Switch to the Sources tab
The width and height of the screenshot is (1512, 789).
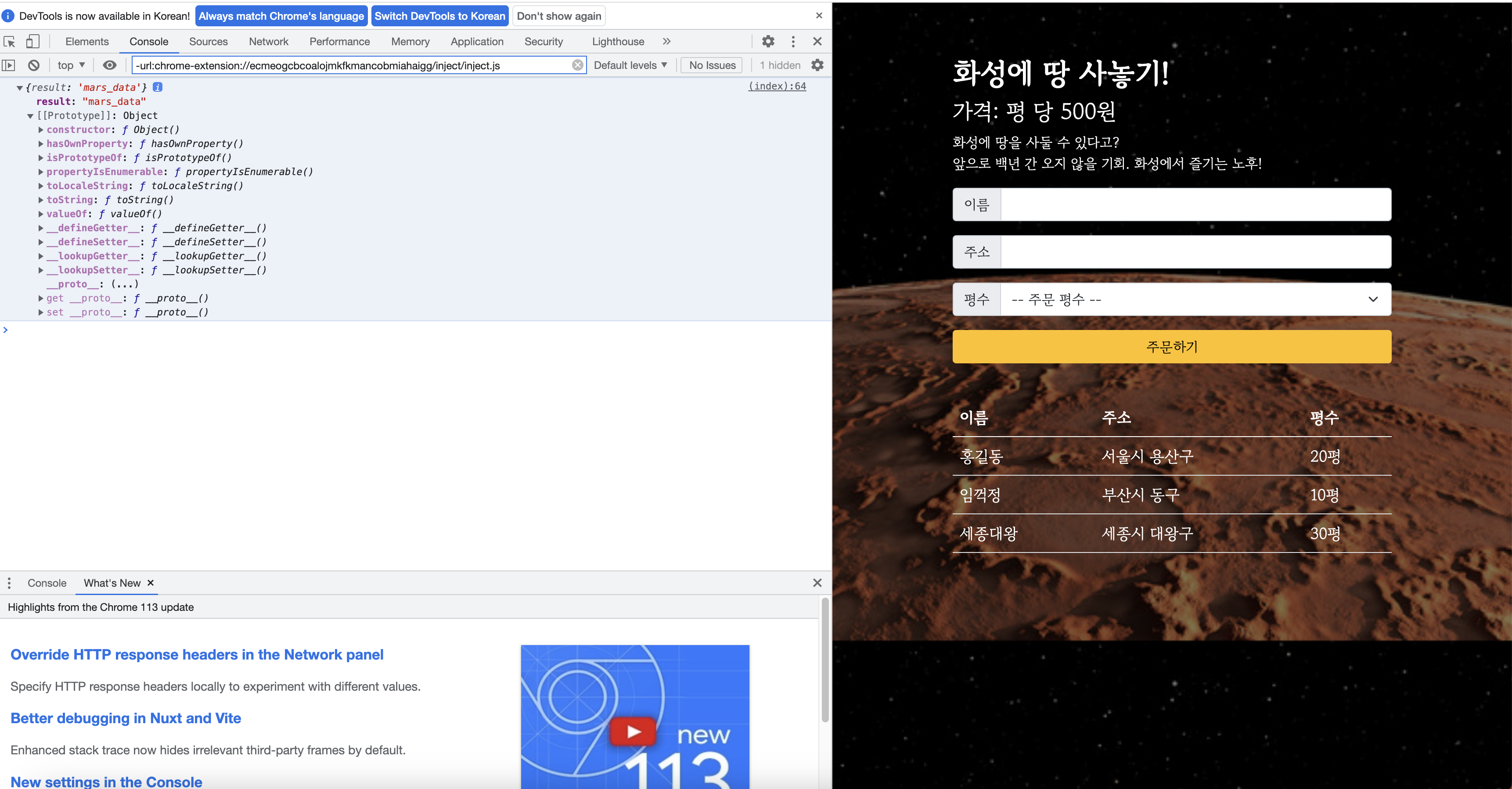click(x=209, y=42)
